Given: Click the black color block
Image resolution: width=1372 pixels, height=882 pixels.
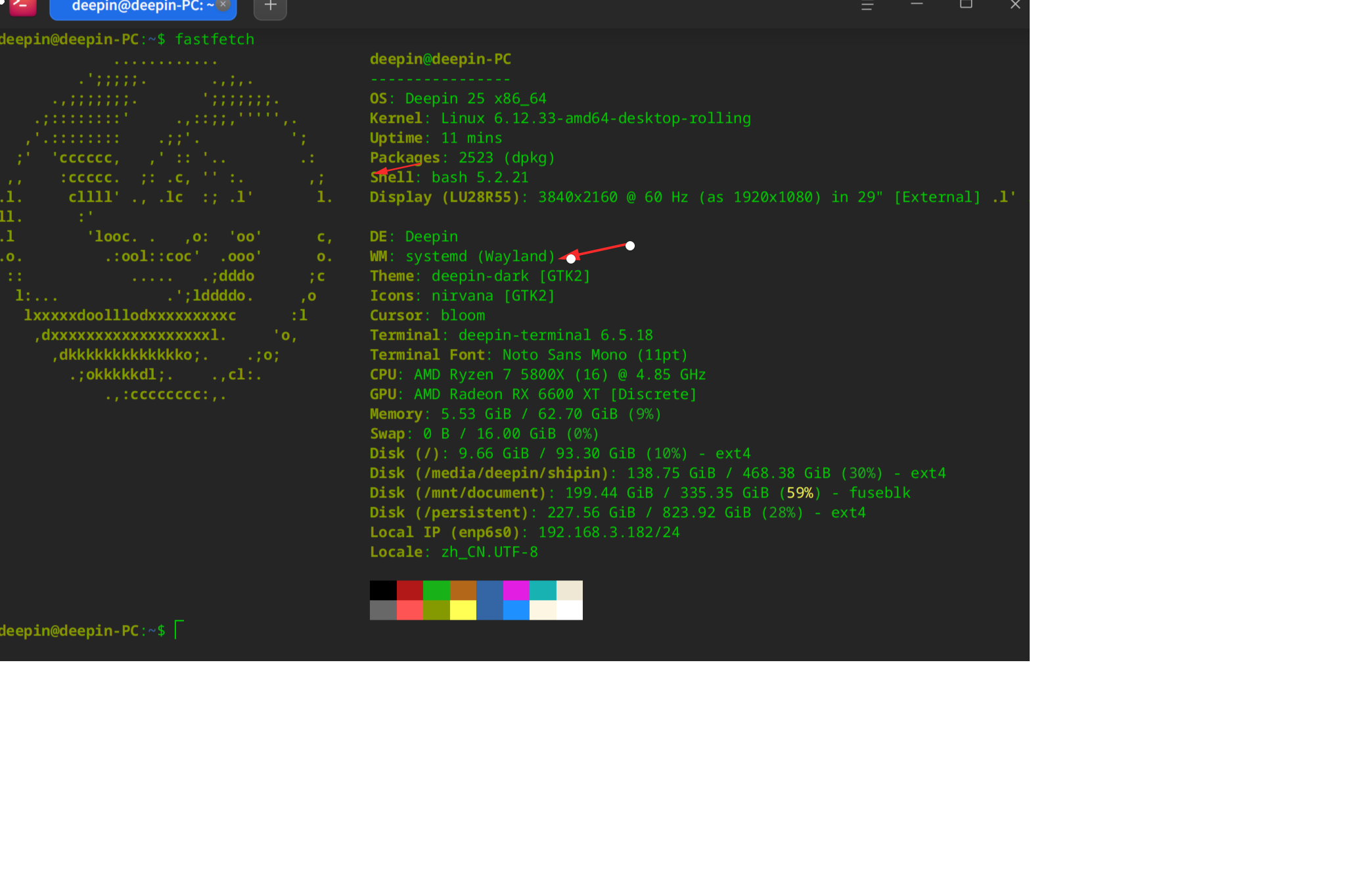Looking at the screenshot, I should pyautogui.click(x=383, y=590).
